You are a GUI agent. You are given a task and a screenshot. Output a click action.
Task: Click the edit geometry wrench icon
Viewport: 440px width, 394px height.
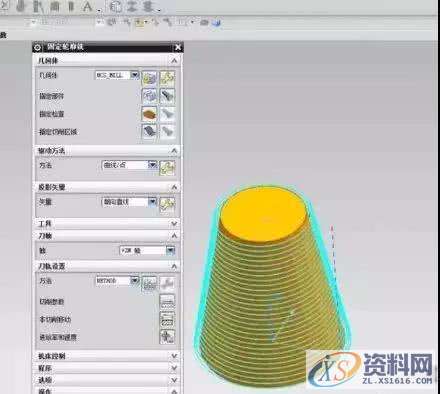(167, 78)
